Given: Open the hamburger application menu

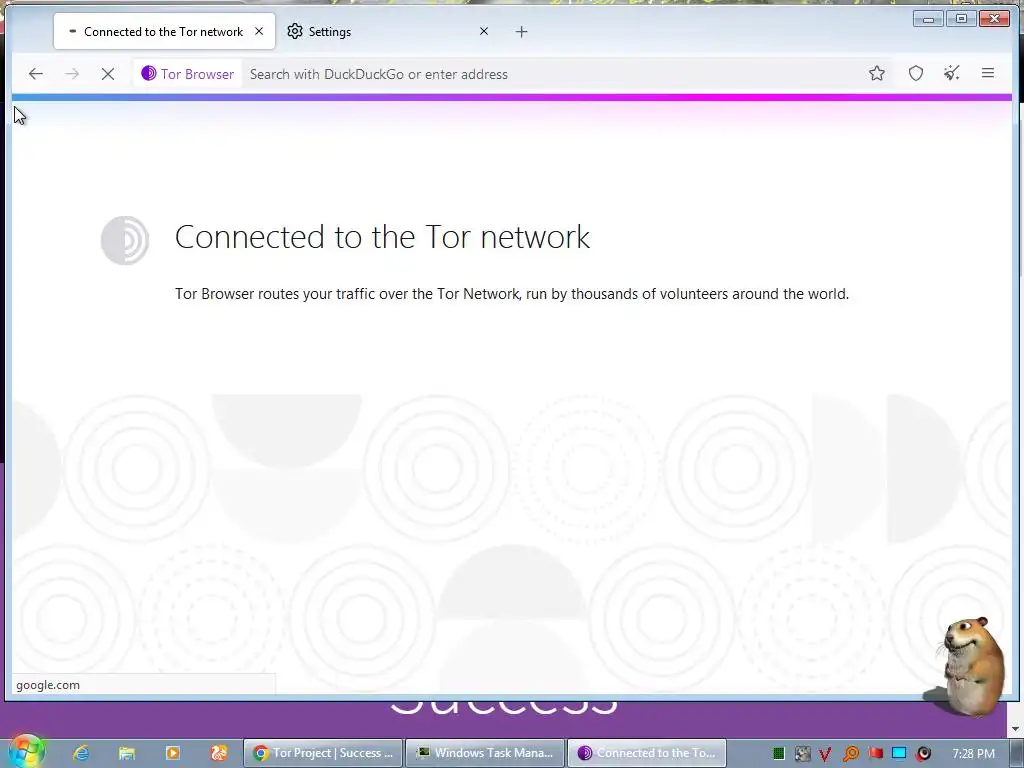Looking at the screenshot, I should click(987, 74).
